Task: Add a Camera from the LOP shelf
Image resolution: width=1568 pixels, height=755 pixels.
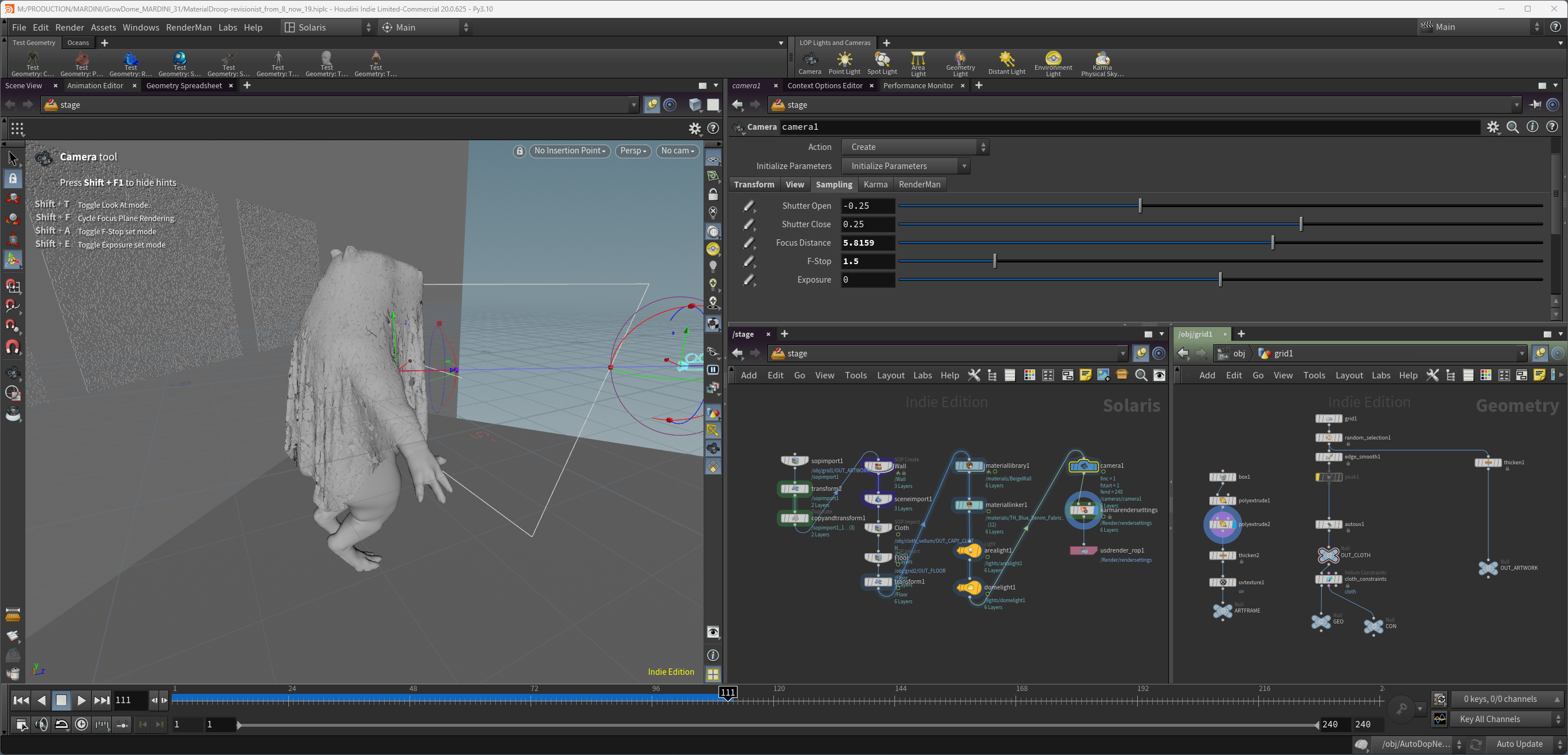Action: tap(810, 63)
